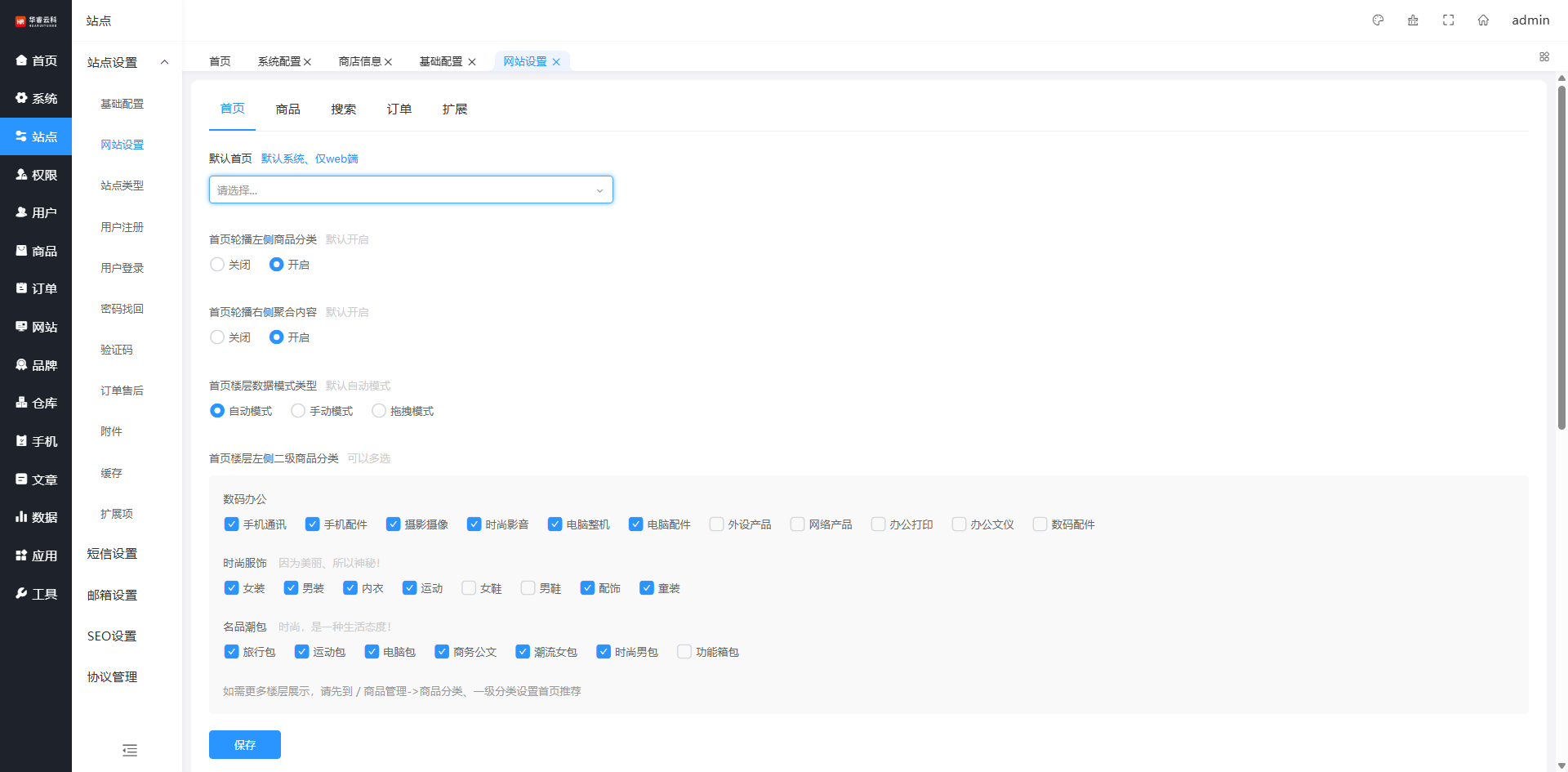The height and width of the screenshot is (772, 1568).
Task: Click the theme palette icon in header
Action: (x=1378, y=20)
